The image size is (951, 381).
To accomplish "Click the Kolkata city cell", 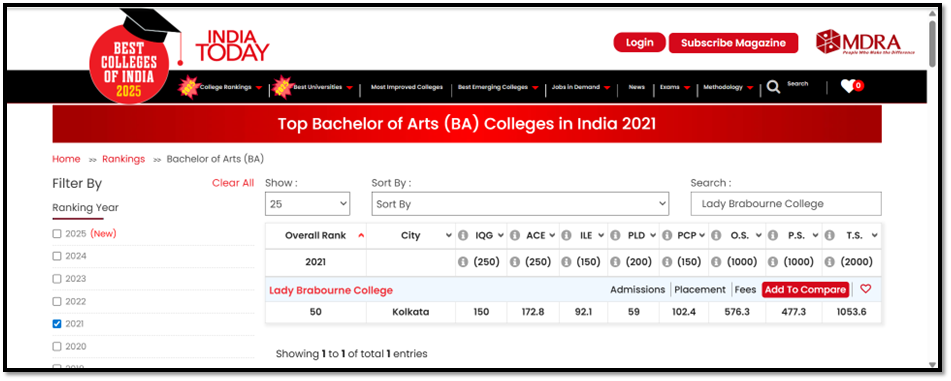I will click(411, 312).
